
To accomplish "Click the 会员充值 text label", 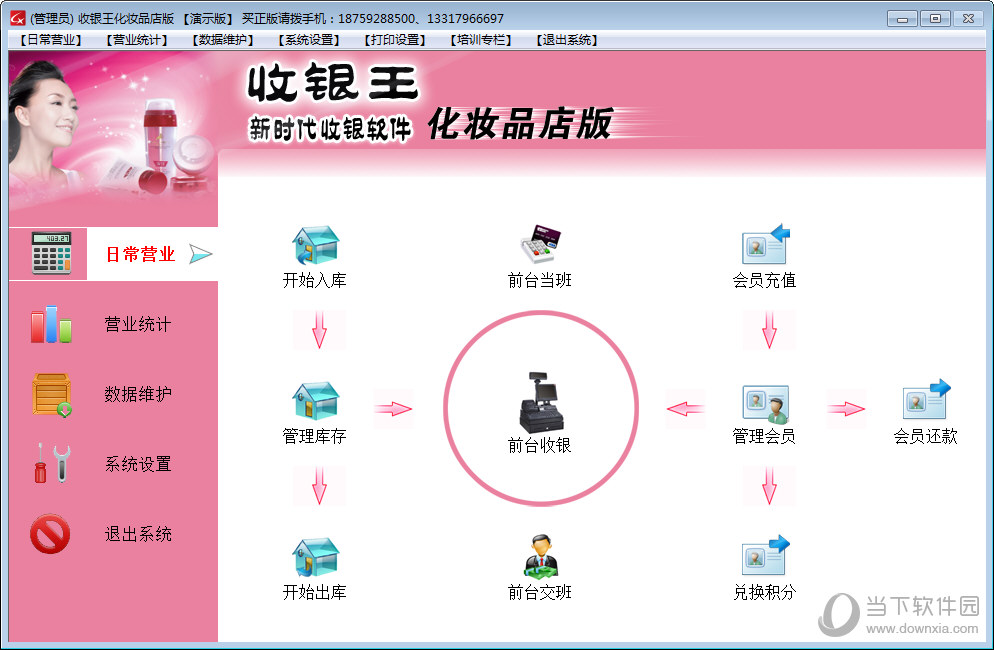I will 765,280.
